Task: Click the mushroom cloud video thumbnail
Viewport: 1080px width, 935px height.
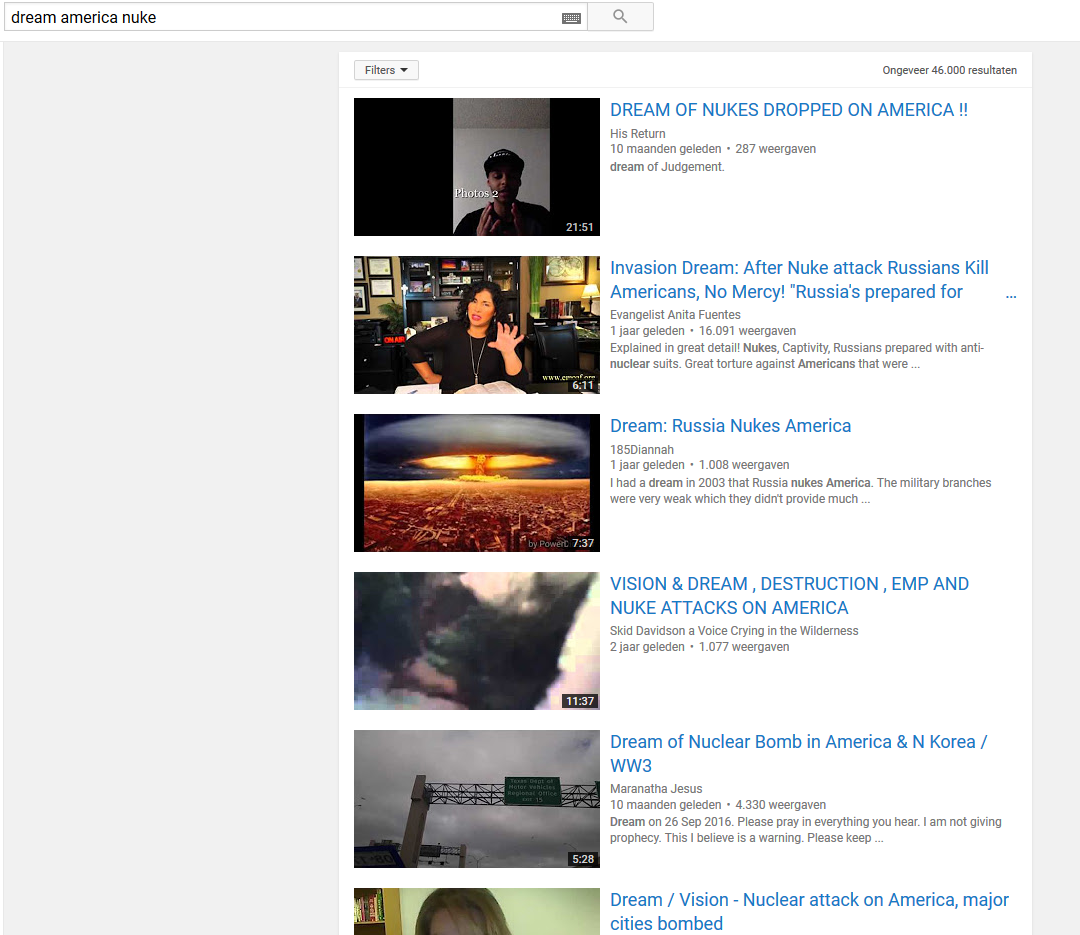Action: coord(476,483)
